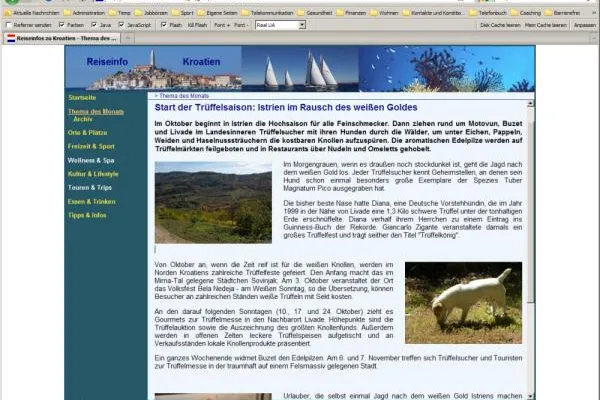Click the Anpassen toolbar button
The height and width of the screenshot is (400, 600).
(585, 25)
